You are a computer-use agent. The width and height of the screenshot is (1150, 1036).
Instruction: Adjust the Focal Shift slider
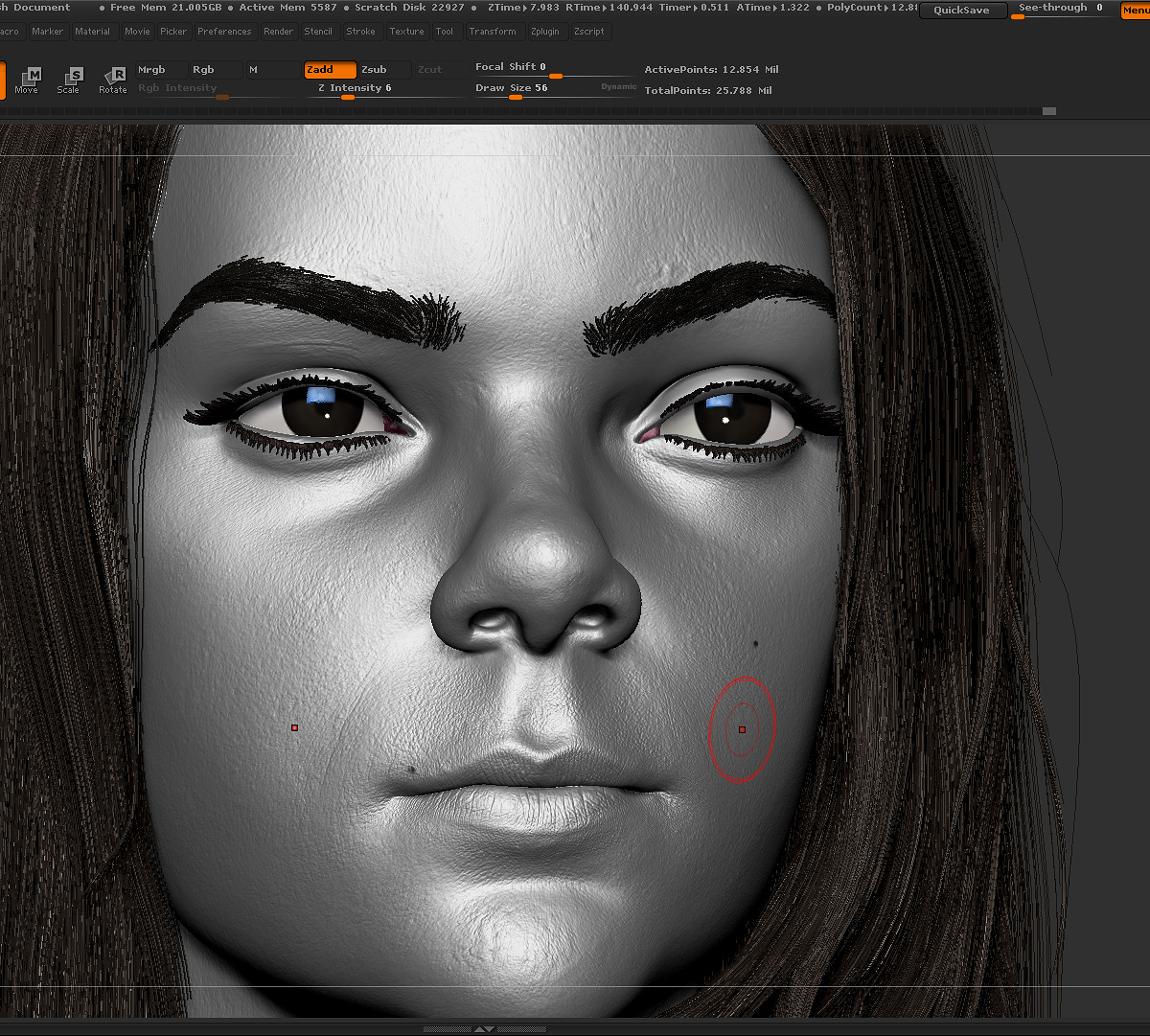click(555, 68)
